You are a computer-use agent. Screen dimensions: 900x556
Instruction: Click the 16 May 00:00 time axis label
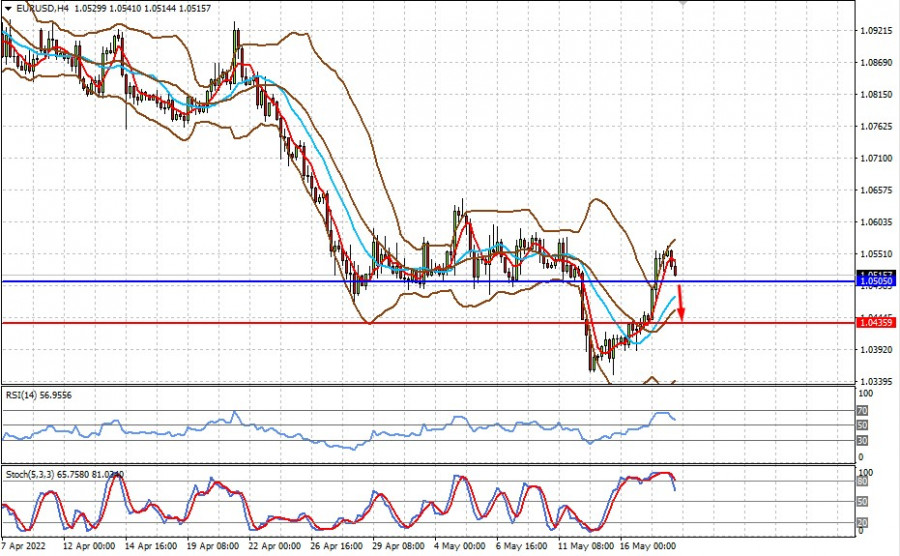647,546
